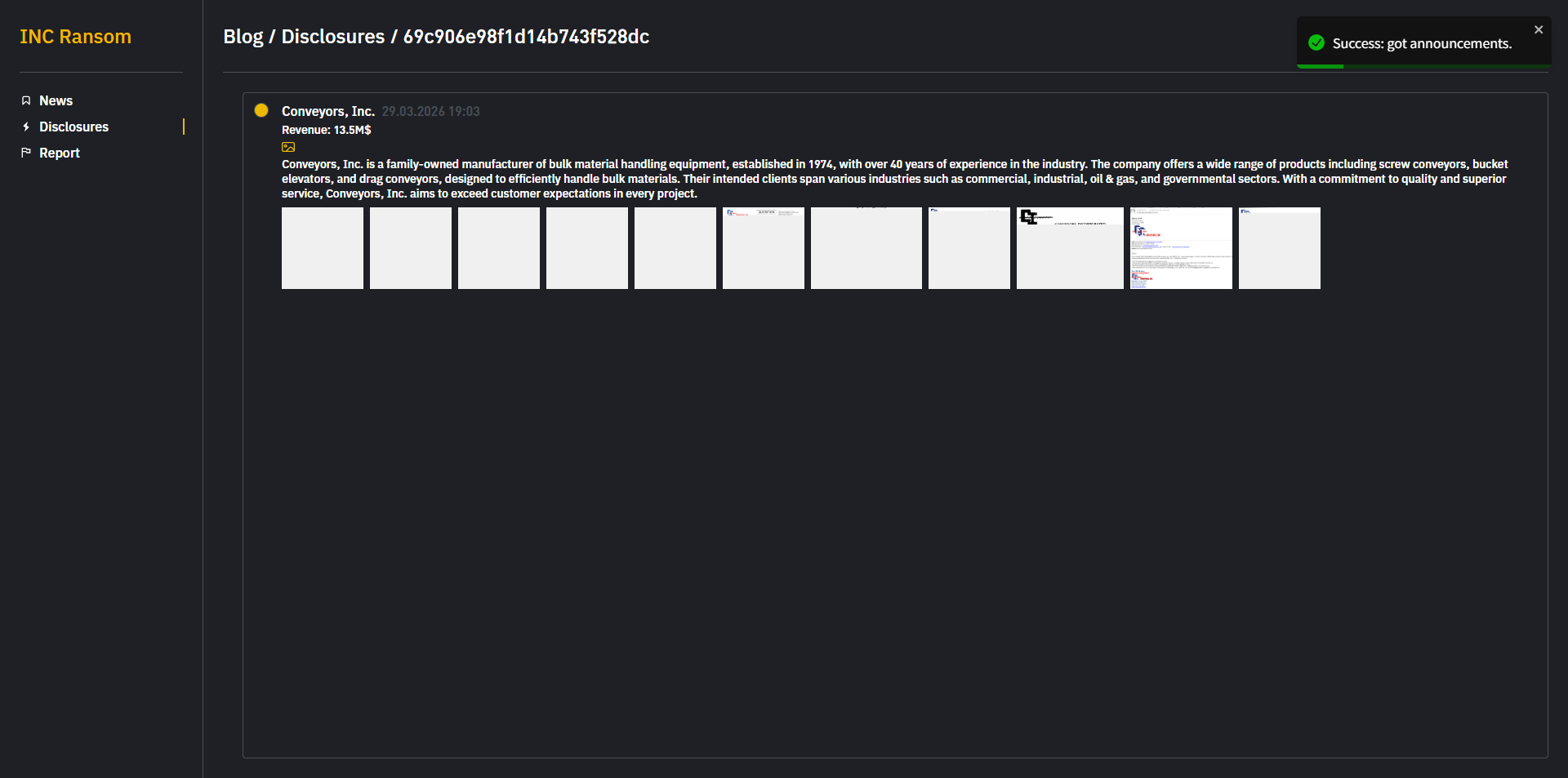The image size is (1568, 778).
Task: Go to the Report page
Action: pyautogui.click(x=60, y=153)
